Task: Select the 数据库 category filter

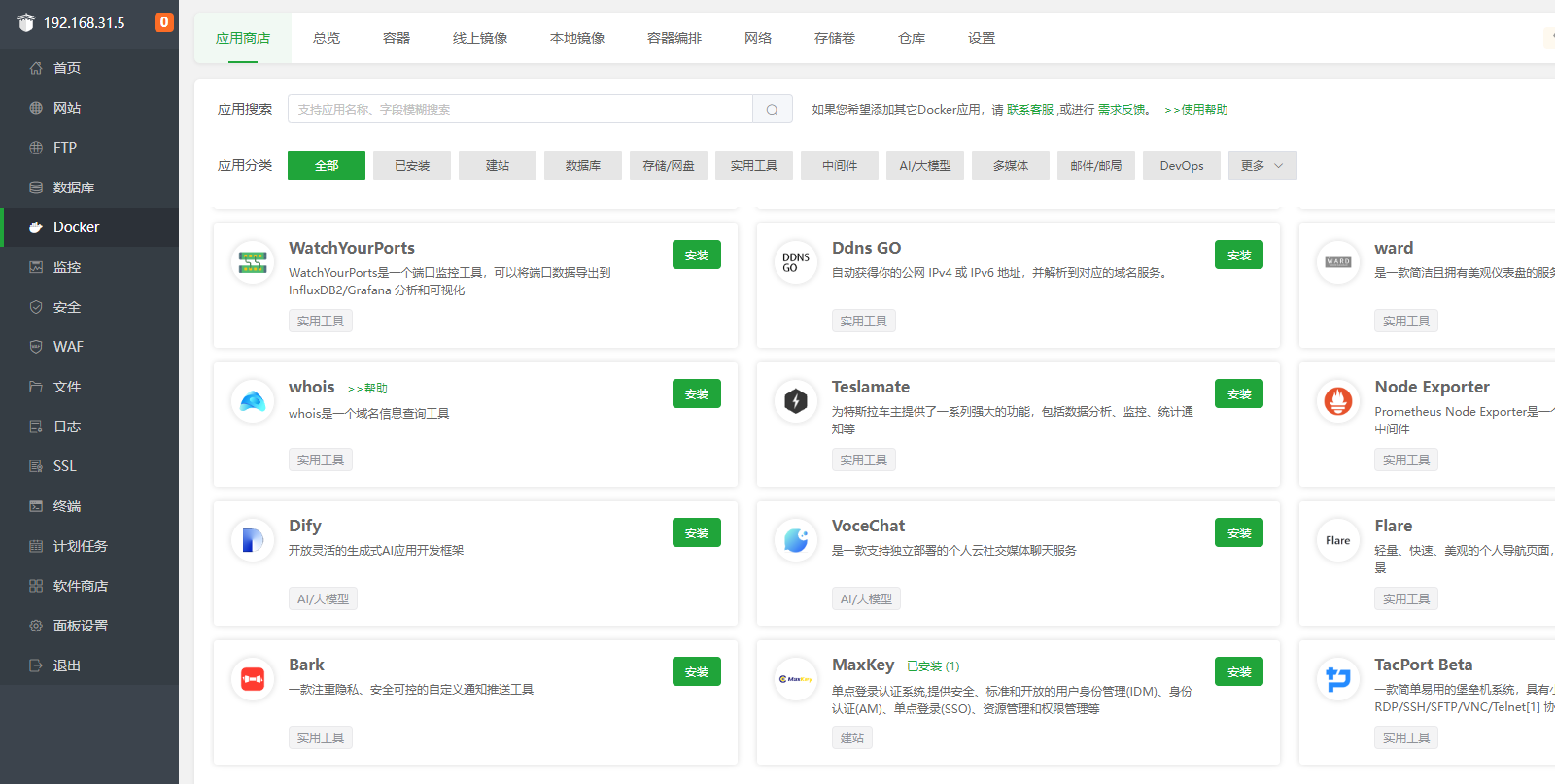Action: click(x=583, y=166)
